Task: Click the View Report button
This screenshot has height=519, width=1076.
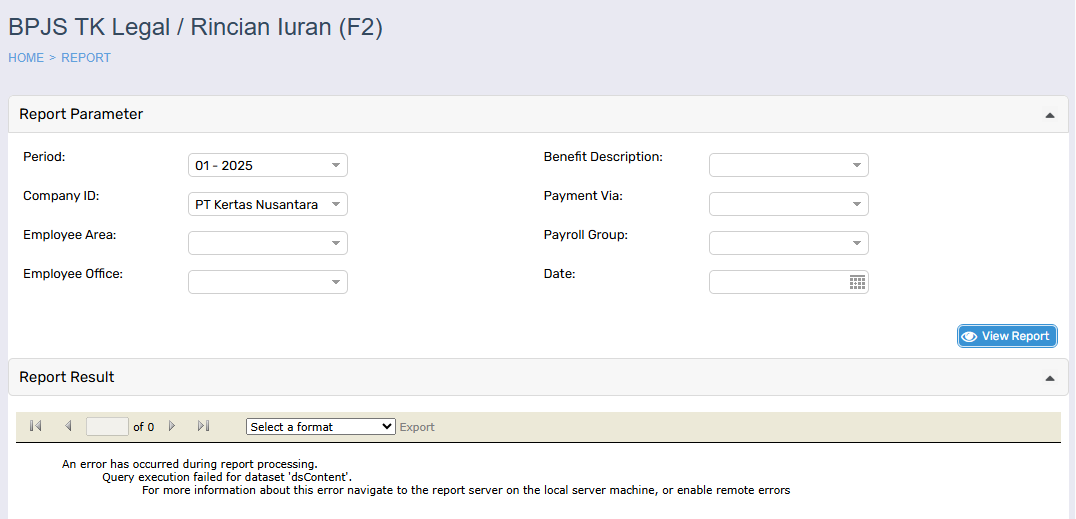Action: [1006, 336]
